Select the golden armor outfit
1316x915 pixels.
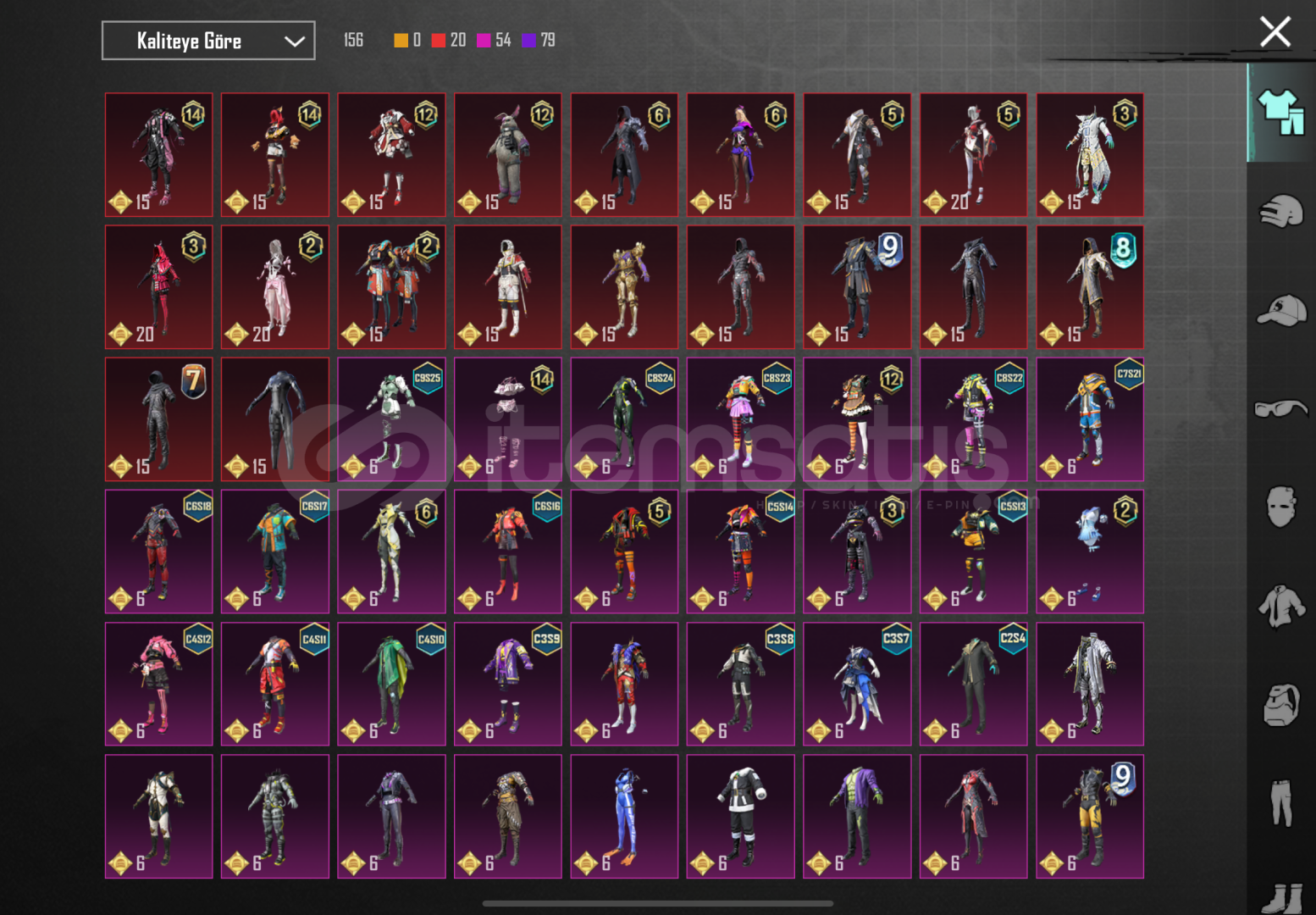tap(624, 287)
